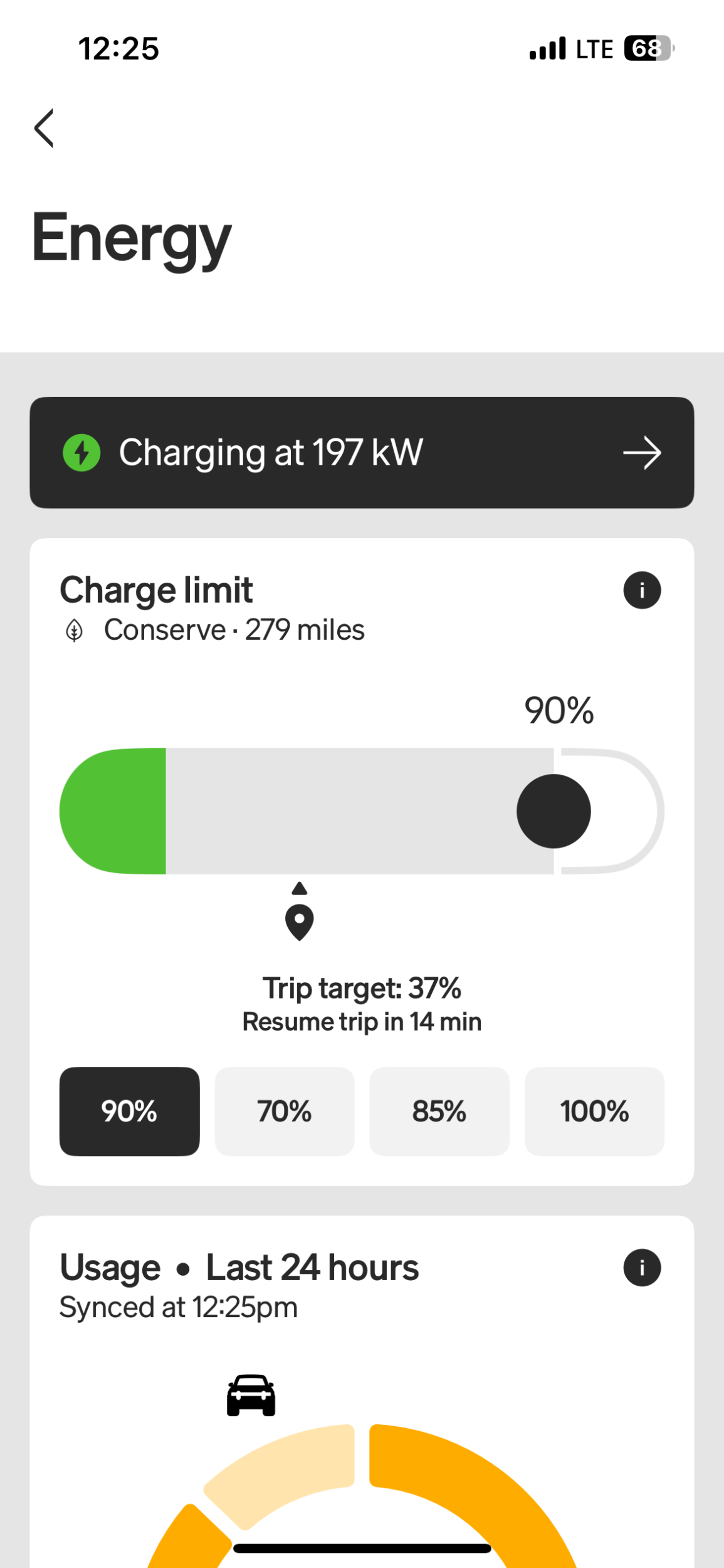Screen dimensions: 724x1568
Task: Open the Usage info icon
Action: [642, 1268]
